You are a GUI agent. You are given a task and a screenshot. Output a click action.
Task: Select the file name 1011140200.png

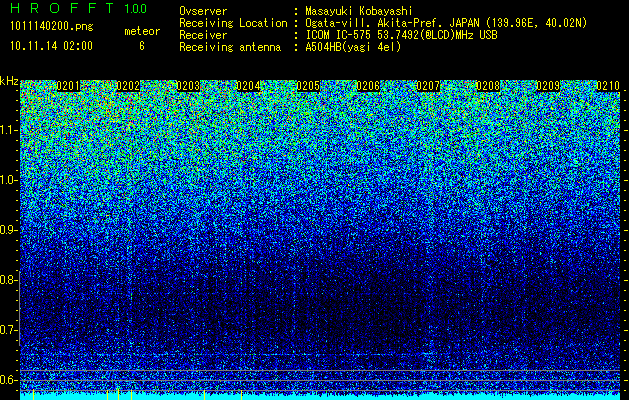tap(52, 27)
